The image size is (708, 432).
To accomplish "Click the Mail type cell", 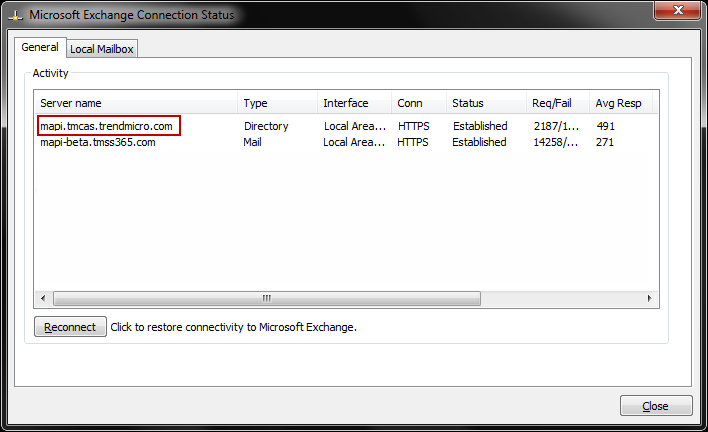I will pyautogui.click(x=252, y=142).
